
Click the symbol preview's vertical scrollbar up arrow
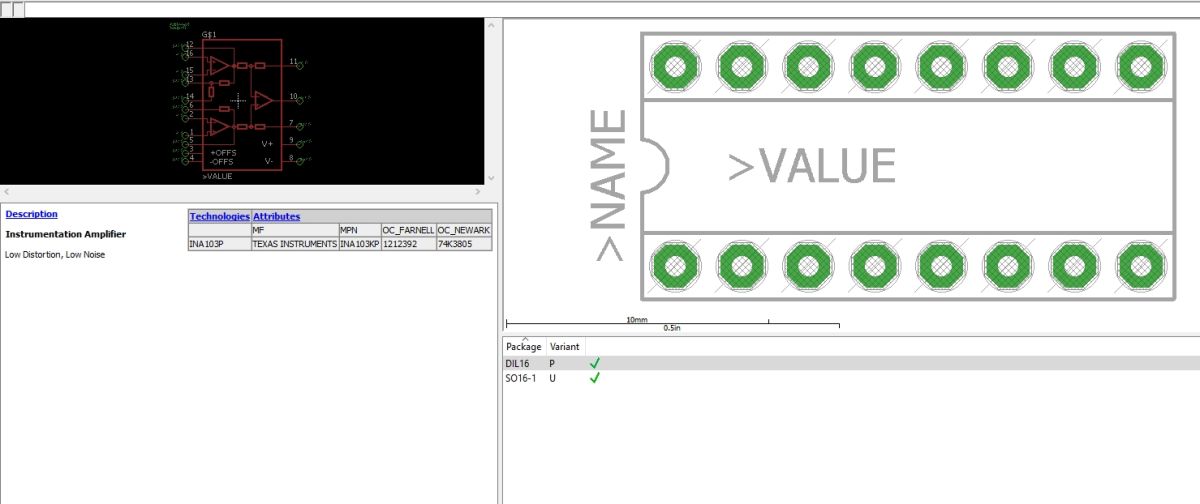coord(491,24)
